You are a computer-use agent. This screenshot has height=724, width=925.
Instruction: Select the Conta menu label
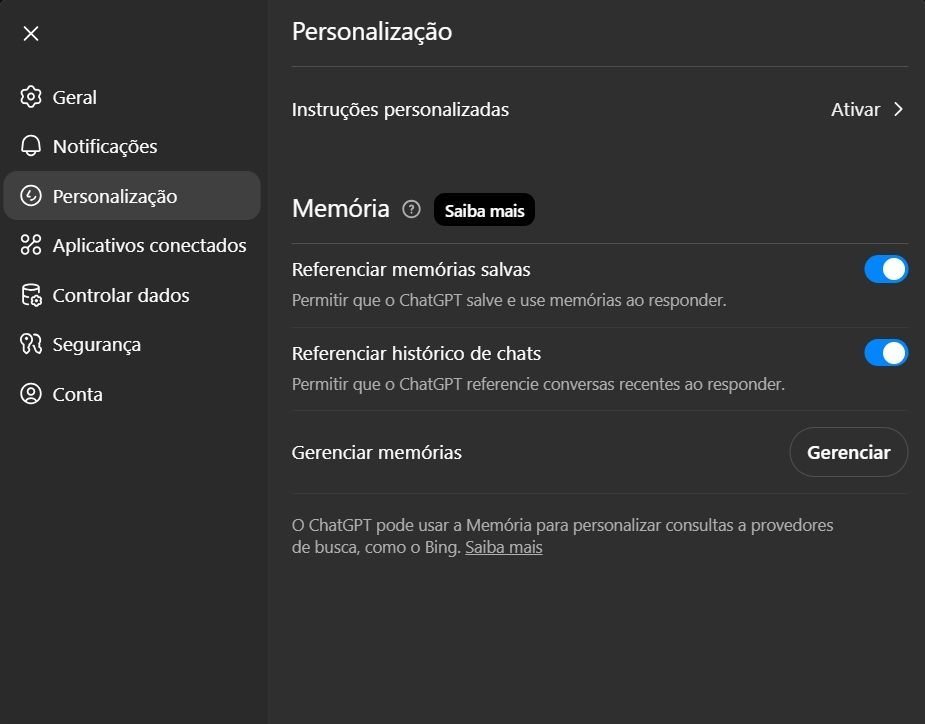click(78, 394)
